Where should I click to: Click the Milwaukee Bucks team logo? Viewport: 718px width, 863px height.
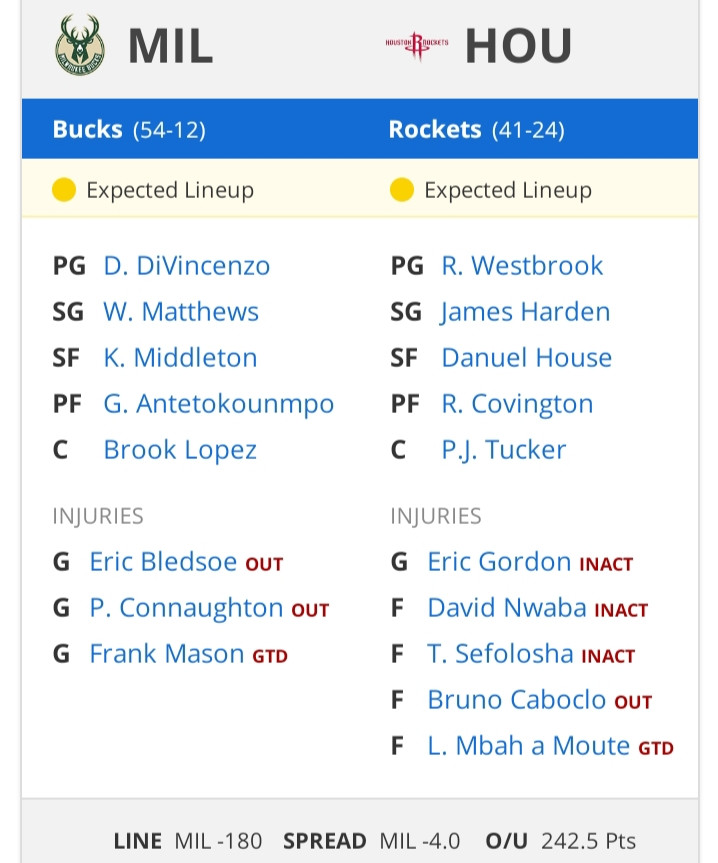point(80,45)
